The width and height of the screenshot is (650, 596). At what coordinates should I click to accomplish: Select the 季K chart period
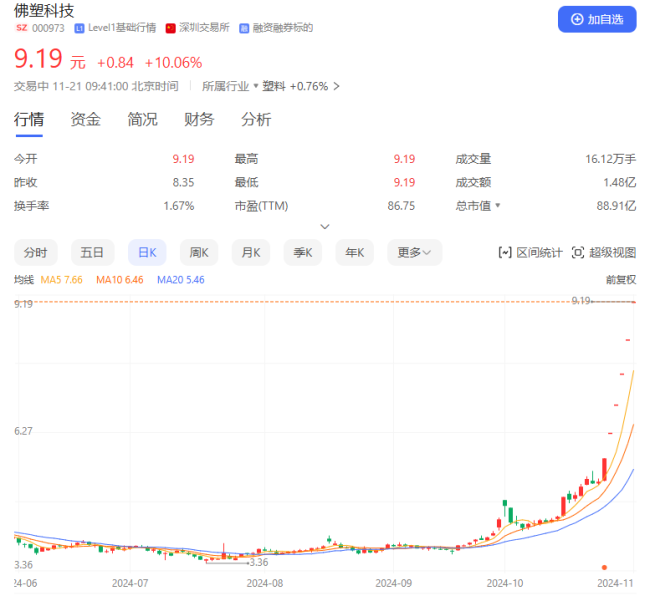click(x=303, y=252)
